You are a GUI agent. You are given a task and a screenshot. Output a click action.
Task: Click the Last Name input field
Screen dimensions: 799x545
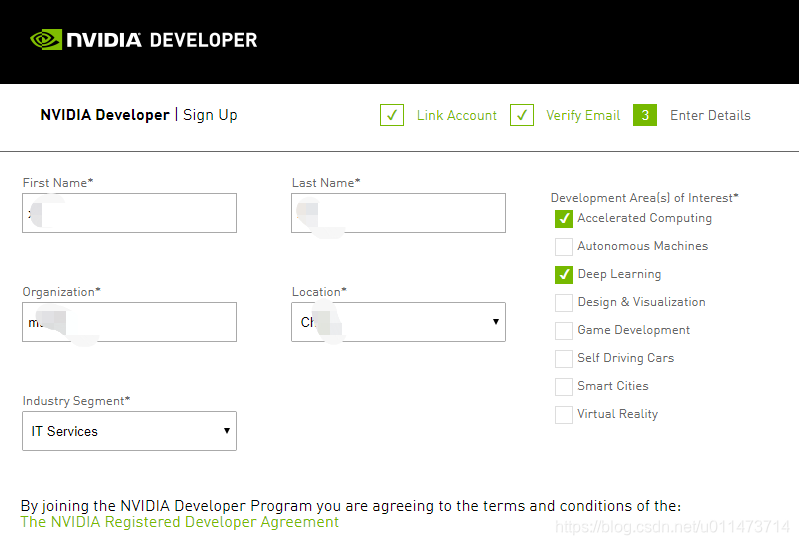click(x=398, y=213)
